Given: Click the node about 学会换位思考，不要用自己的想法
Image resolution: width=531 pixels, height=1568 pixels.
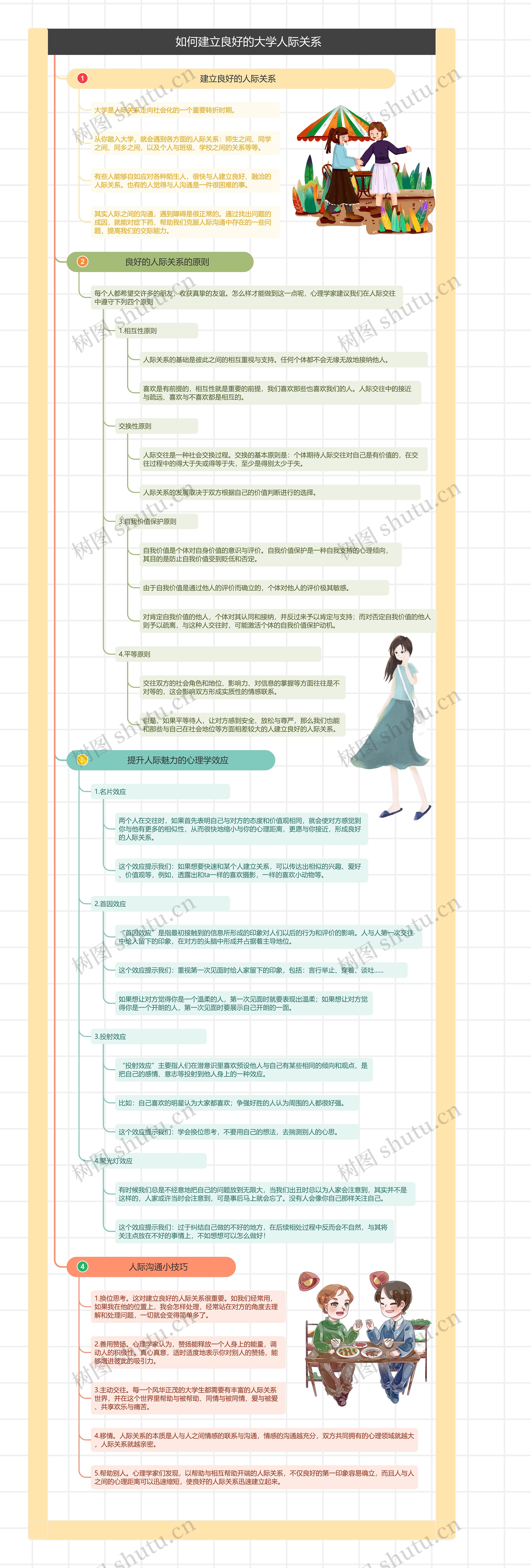Looking at the screenshot, I should click(237, 1132).
